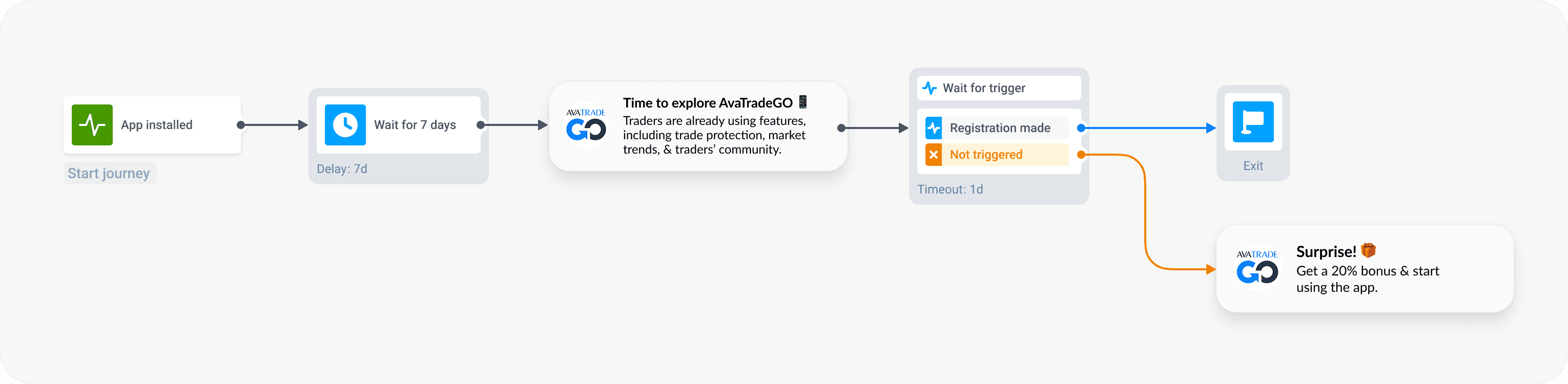
Task: Click the blue Exit flag icon
Action: [1253, 122]
